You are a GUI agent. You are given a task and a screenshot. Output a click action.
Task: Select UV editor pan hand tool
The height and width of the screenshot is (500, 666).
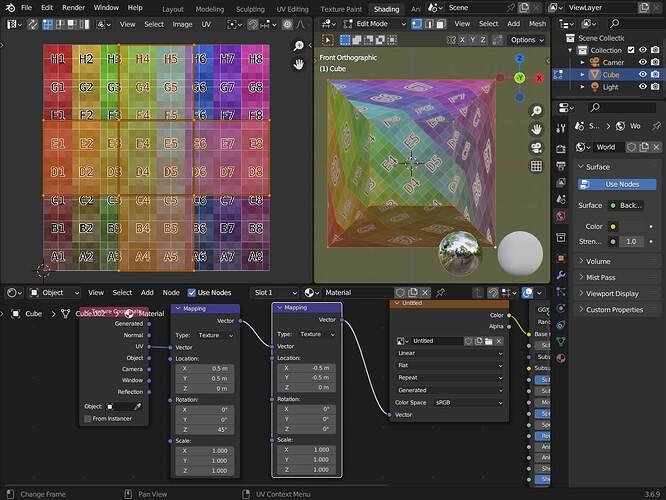point(299,65)
